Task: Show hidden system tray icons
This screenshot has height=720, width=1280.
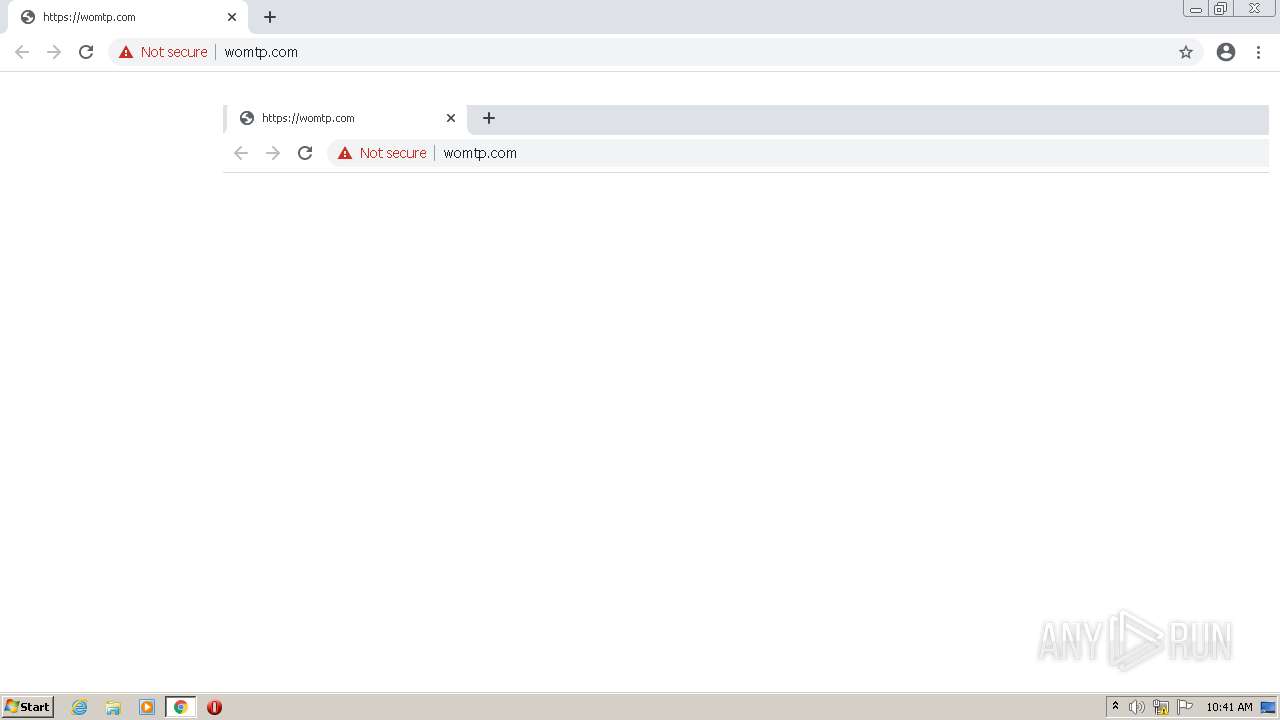Action: click(x=1116, y=707)
